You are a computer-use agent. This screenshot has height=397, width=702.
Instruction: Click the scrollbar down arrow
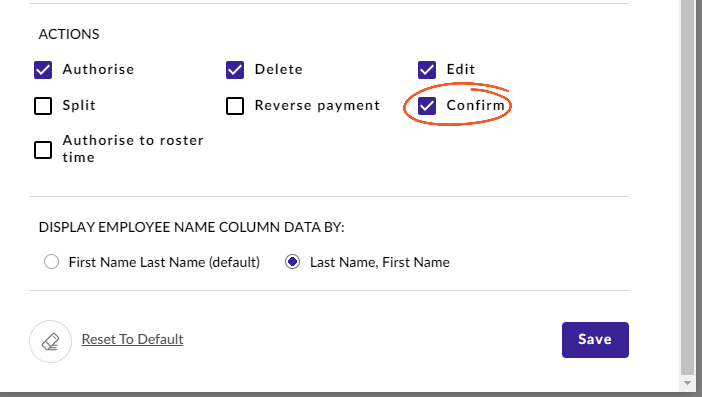point(688,383)
